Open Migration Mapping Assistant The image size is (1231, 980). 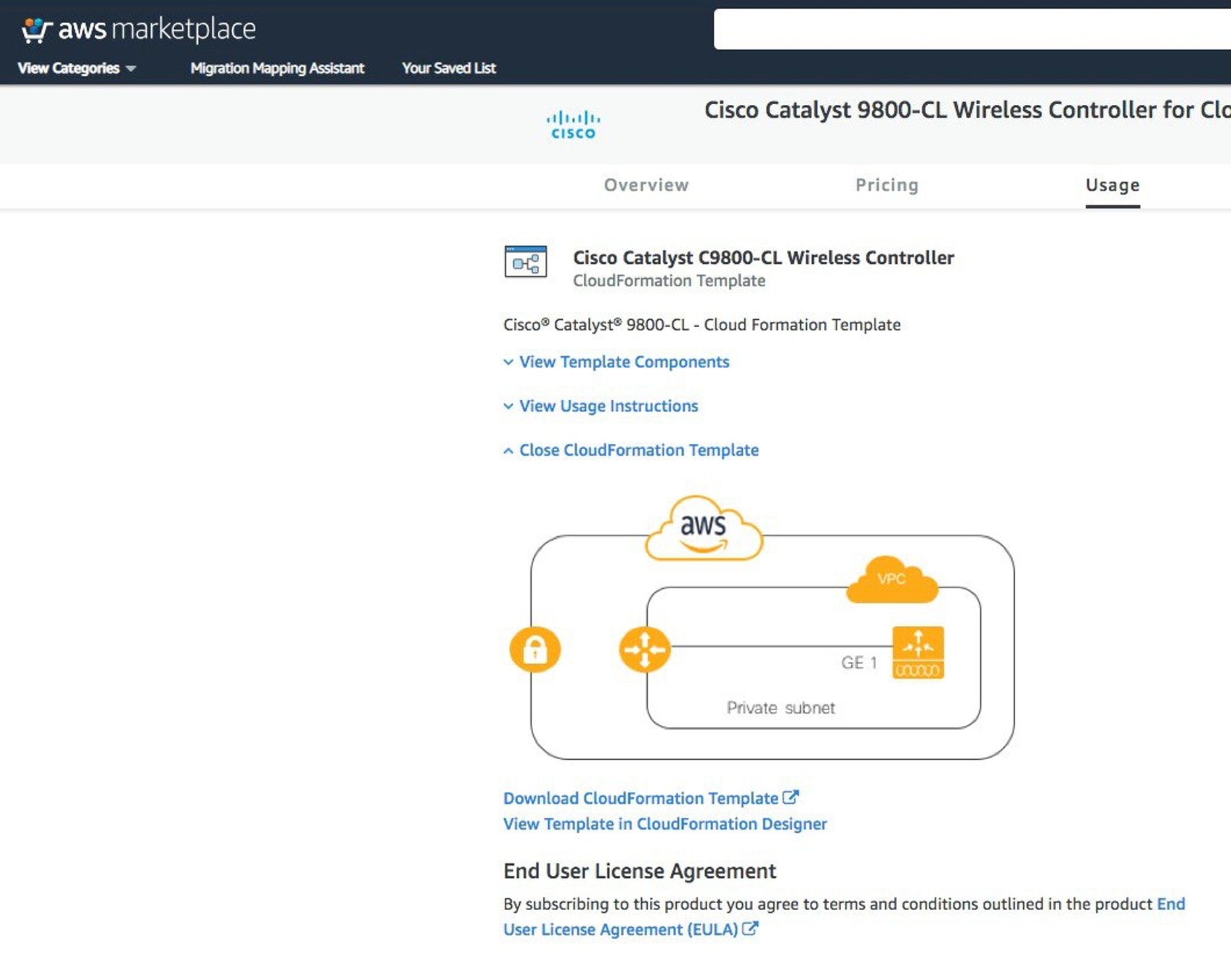pos(277,68)
